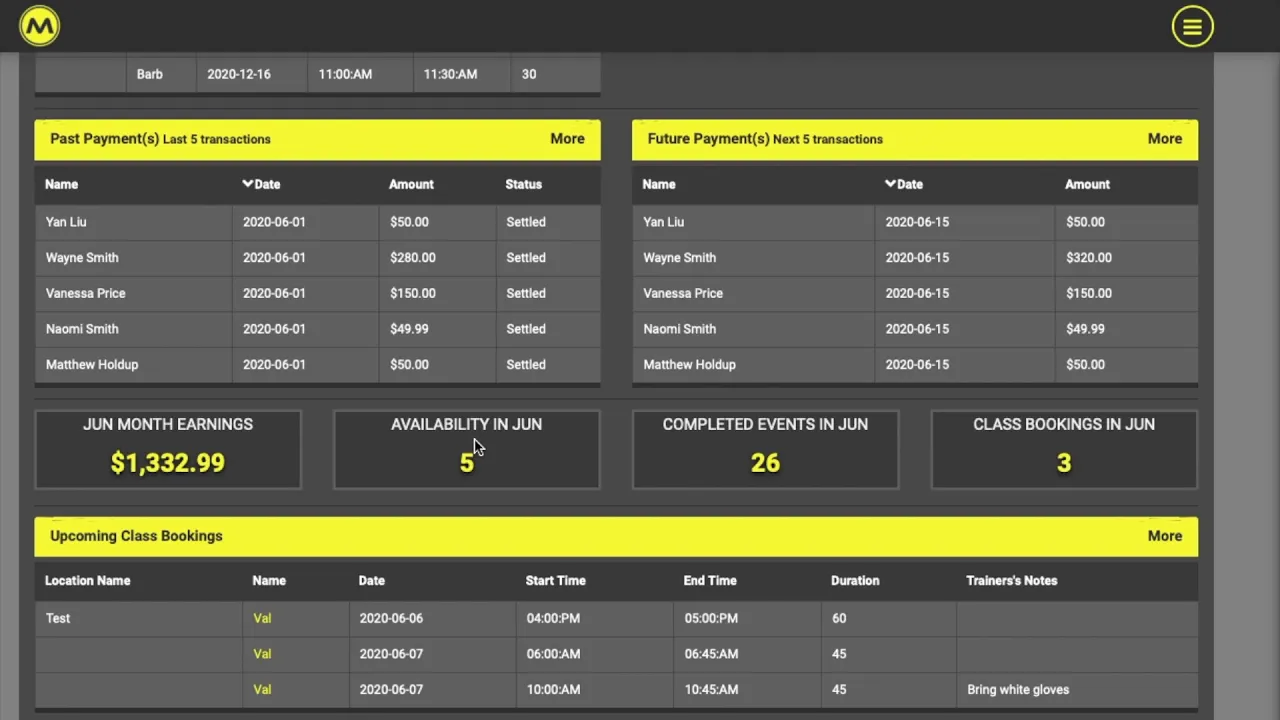Viewport: 1280px width, 720px height.
Task: Select Completed Events in Jun card
Action: pos(765,449)
